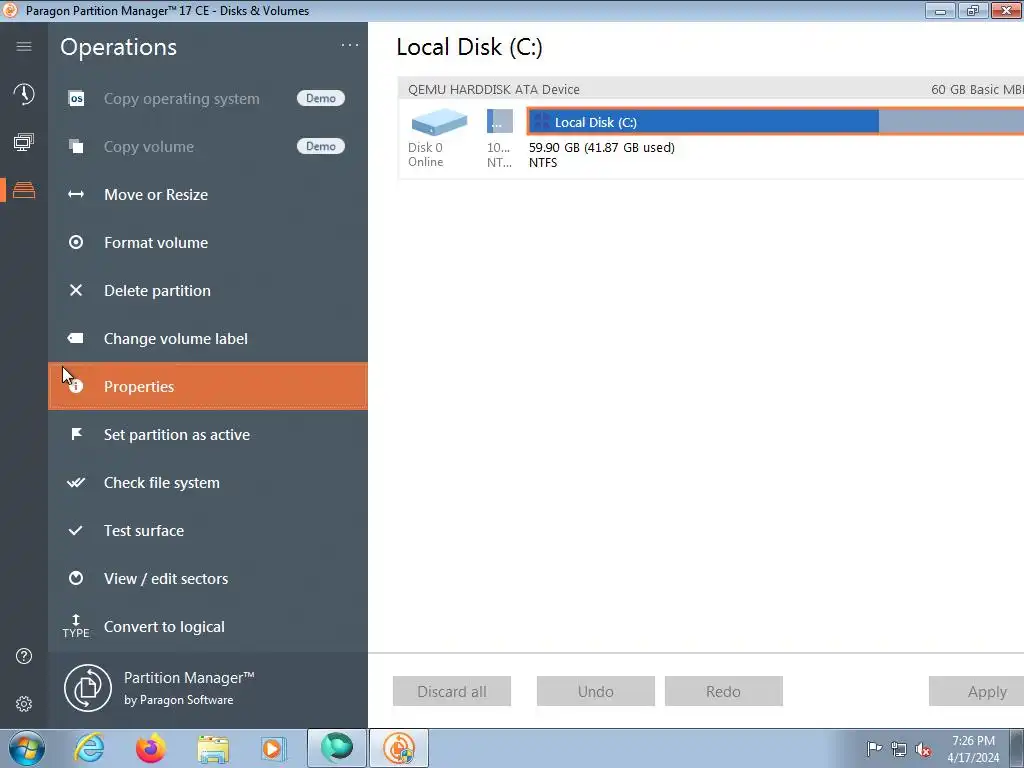Choose Delete partition

coord(208,291)
